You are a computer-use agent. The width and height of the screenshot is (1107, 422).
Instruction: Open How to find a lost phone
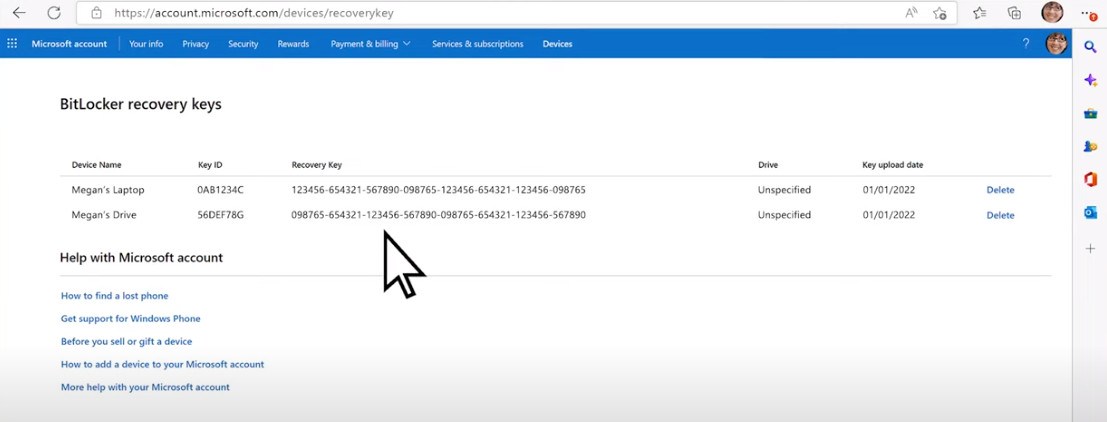tap(114, 296)
